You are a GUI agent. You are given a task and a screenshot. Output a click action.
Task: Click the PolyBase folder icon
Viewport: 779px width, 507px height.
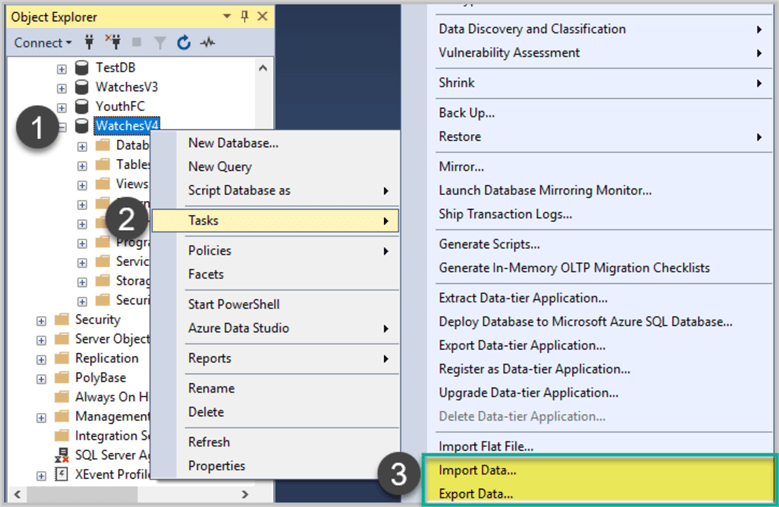pyautogui.click(x=62, y=377)
